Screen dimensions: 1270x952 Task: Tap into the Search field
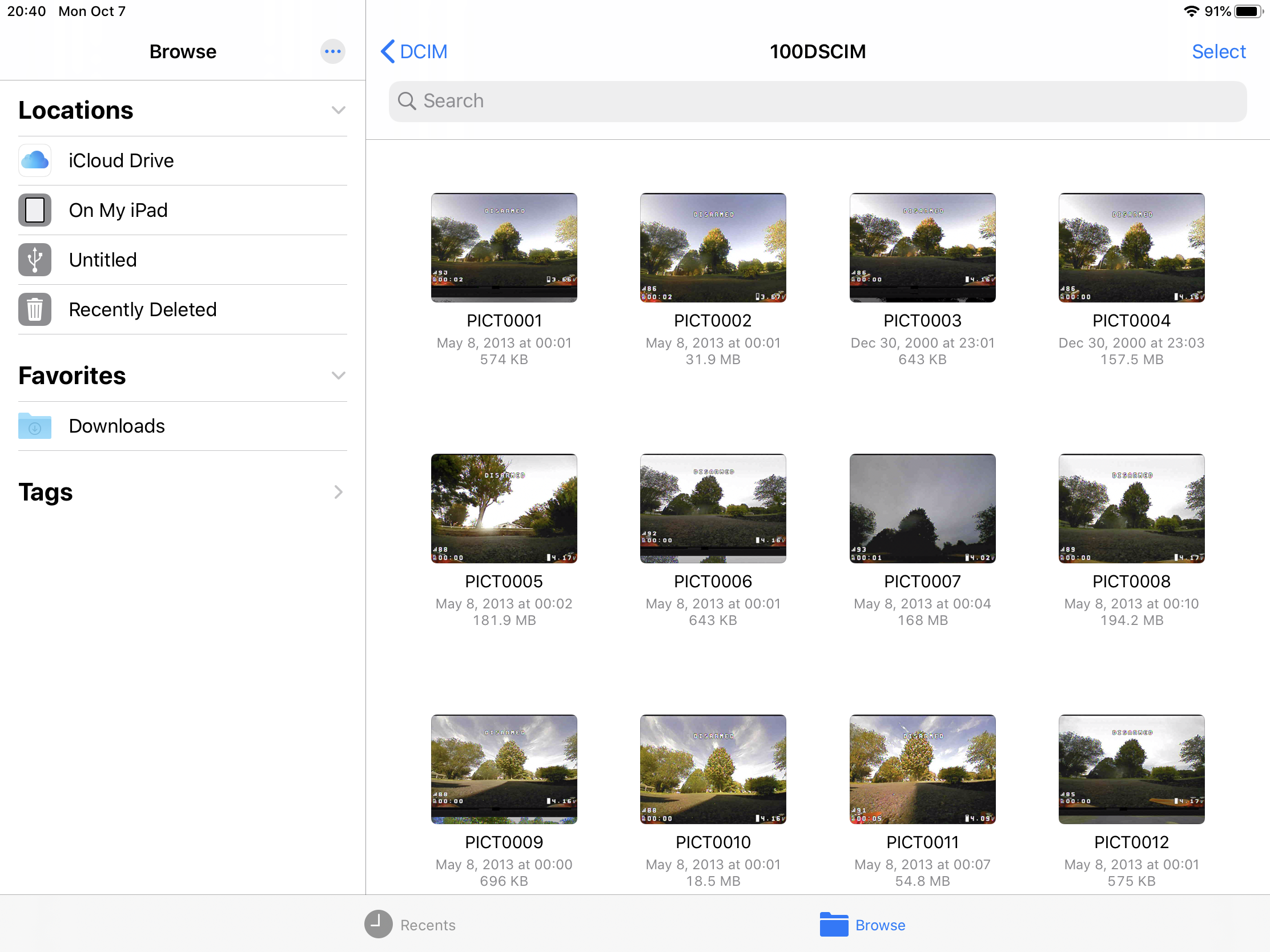[x=817, y=101]
